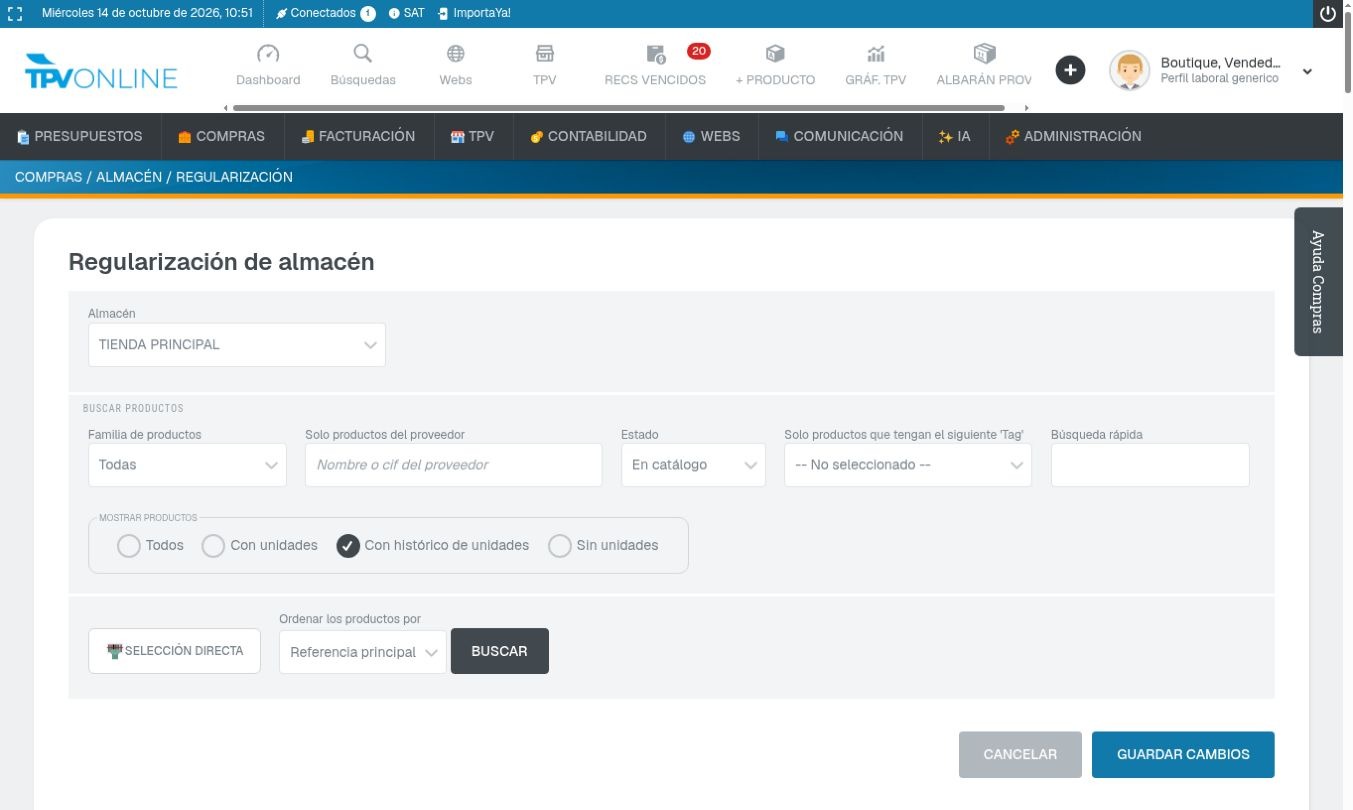
Task: Click 'Boutique, Vended...' user name
Action: pos(1221,63)
